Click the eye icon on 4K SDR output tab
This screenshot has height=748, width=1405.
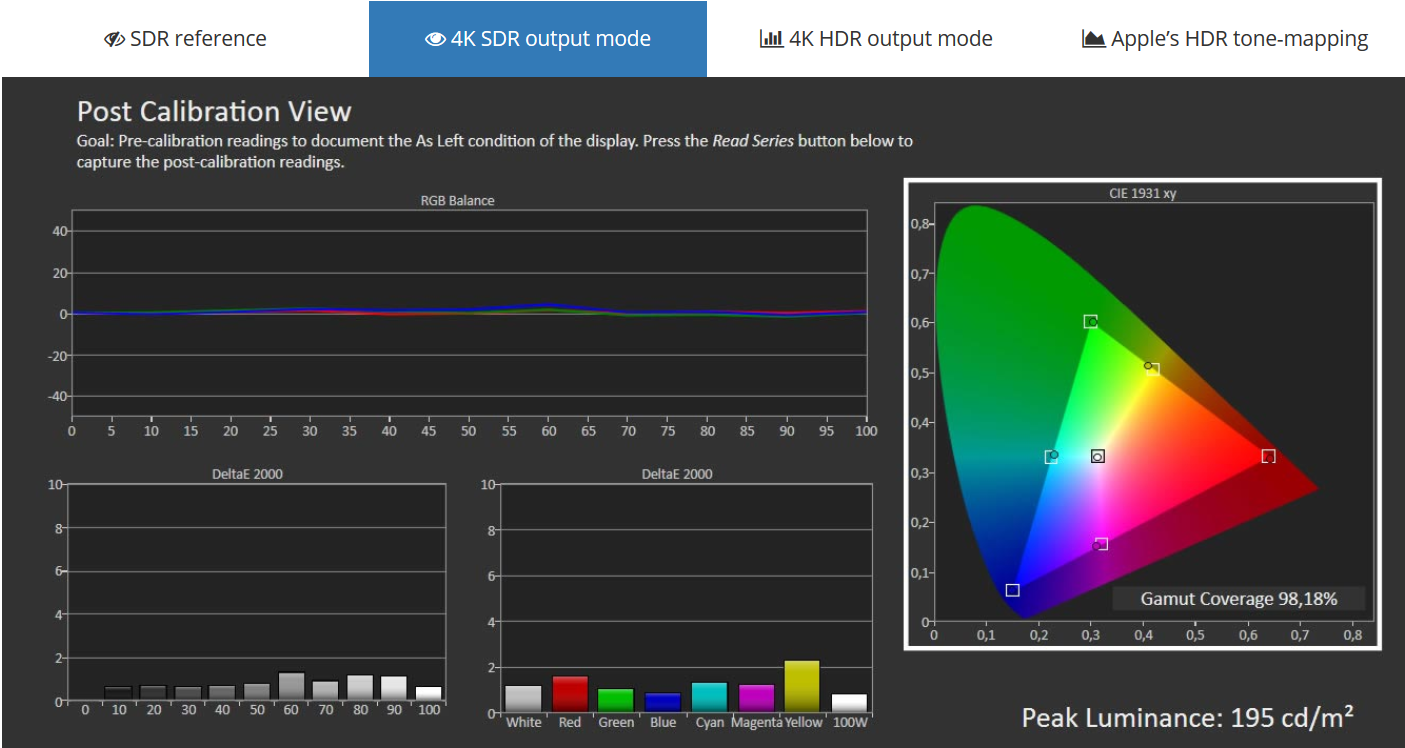[435, 40]
